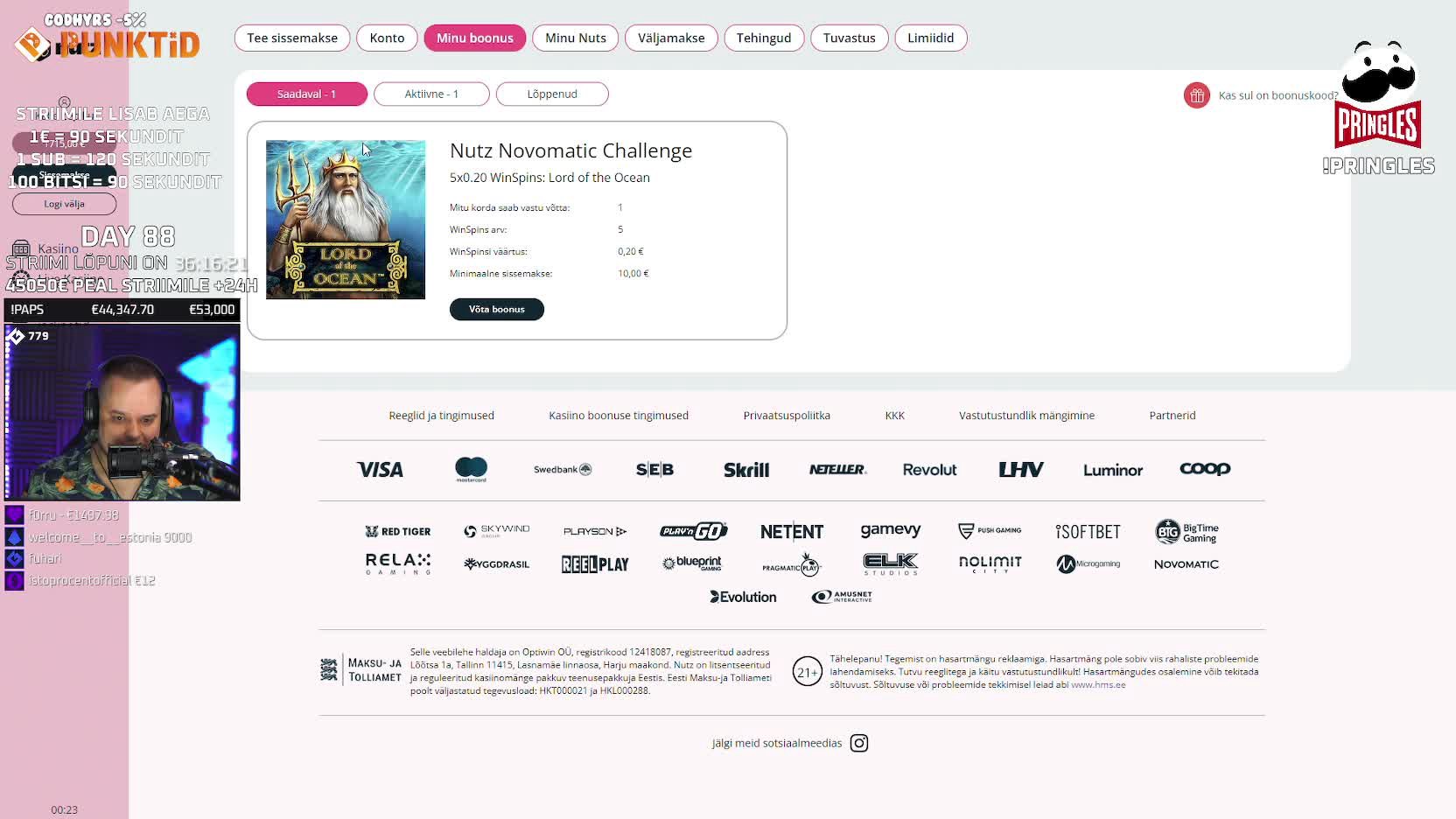The image size is (1456, 819).
Task: Click the Logi välja logout button
Action: (65, 204)
